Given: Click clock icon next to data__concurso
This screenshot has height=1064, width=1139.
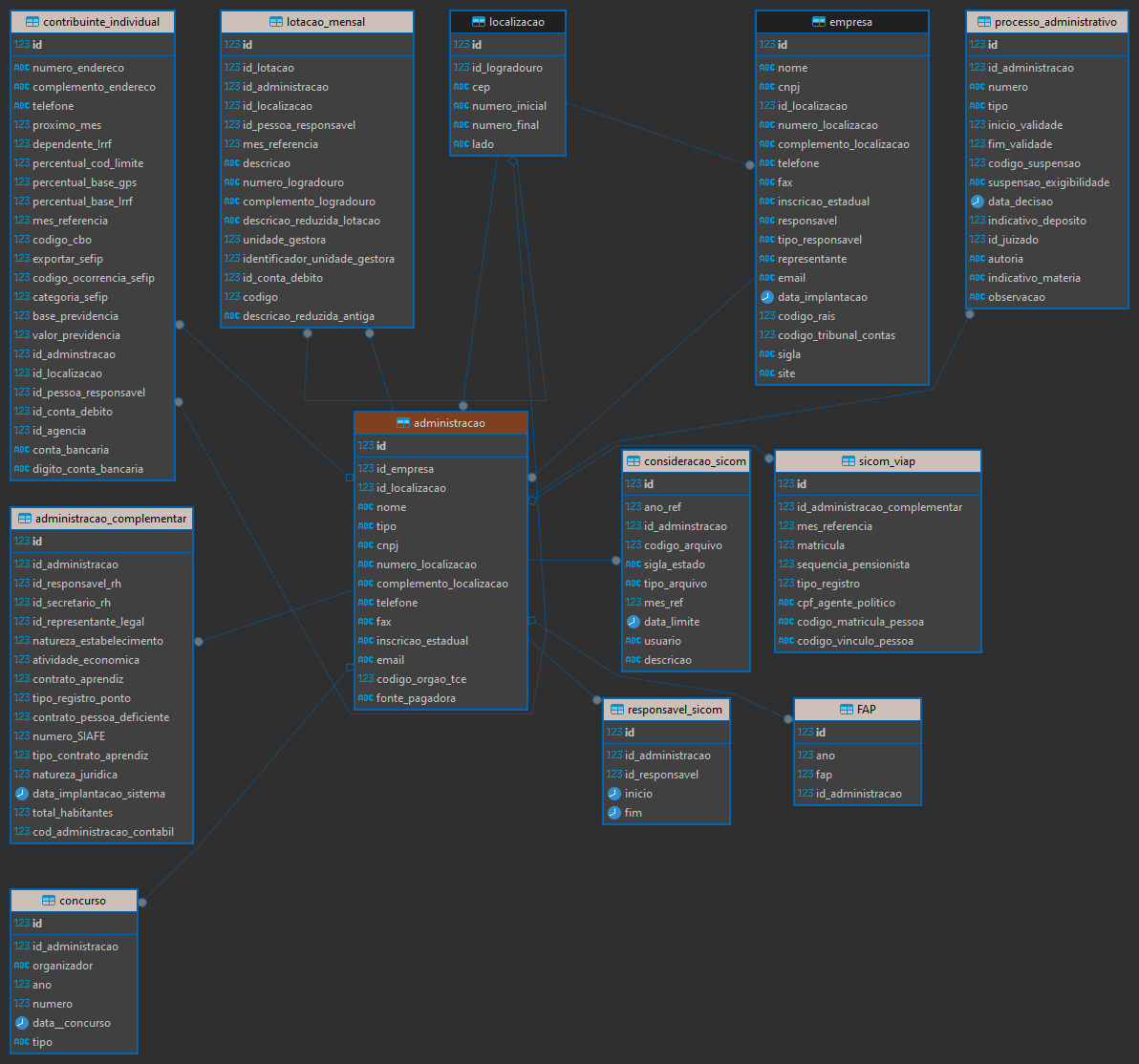Looking at the screenshot, I should click(22, 1023).
